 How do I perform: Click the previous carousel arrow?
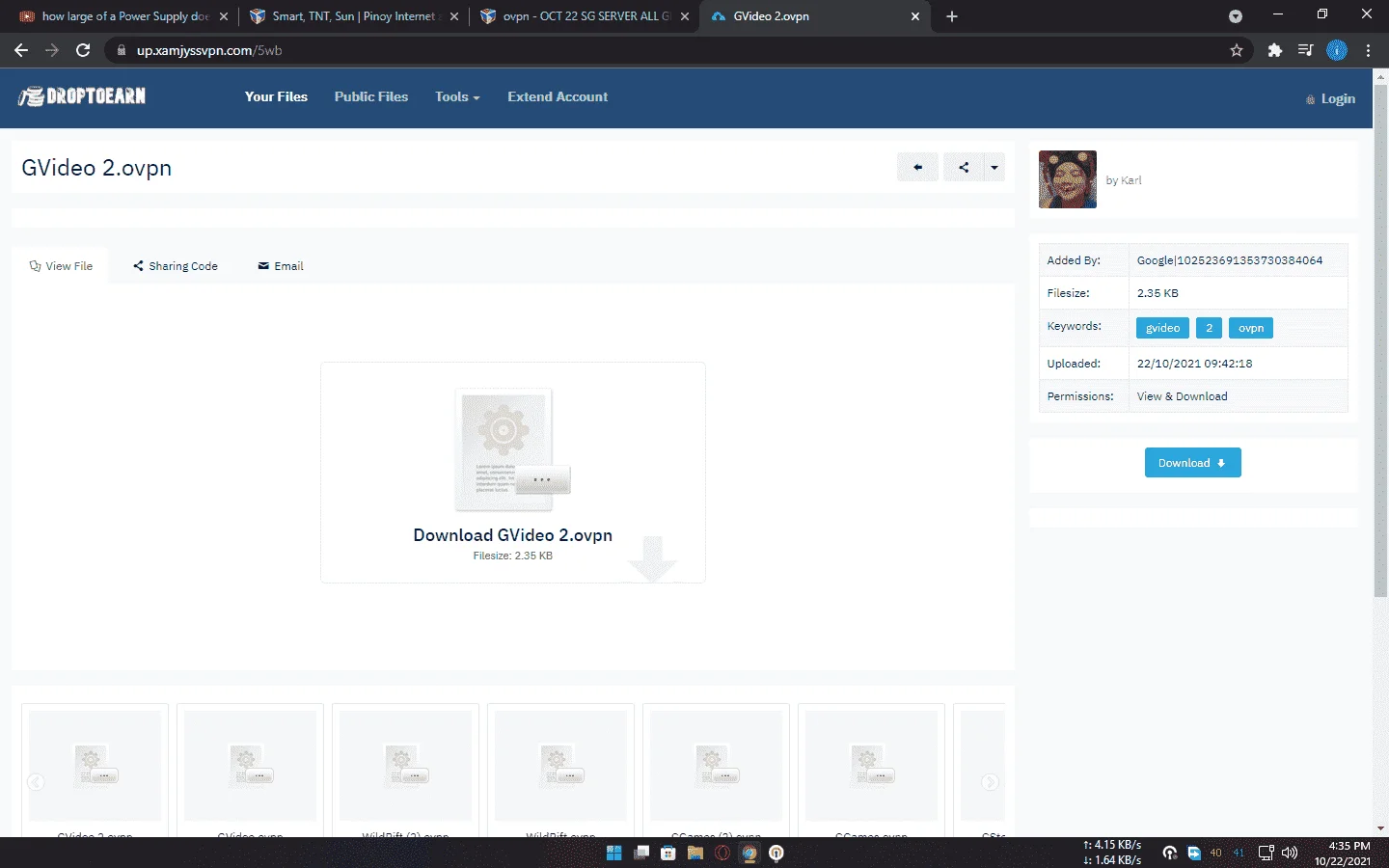click(36, 782)
